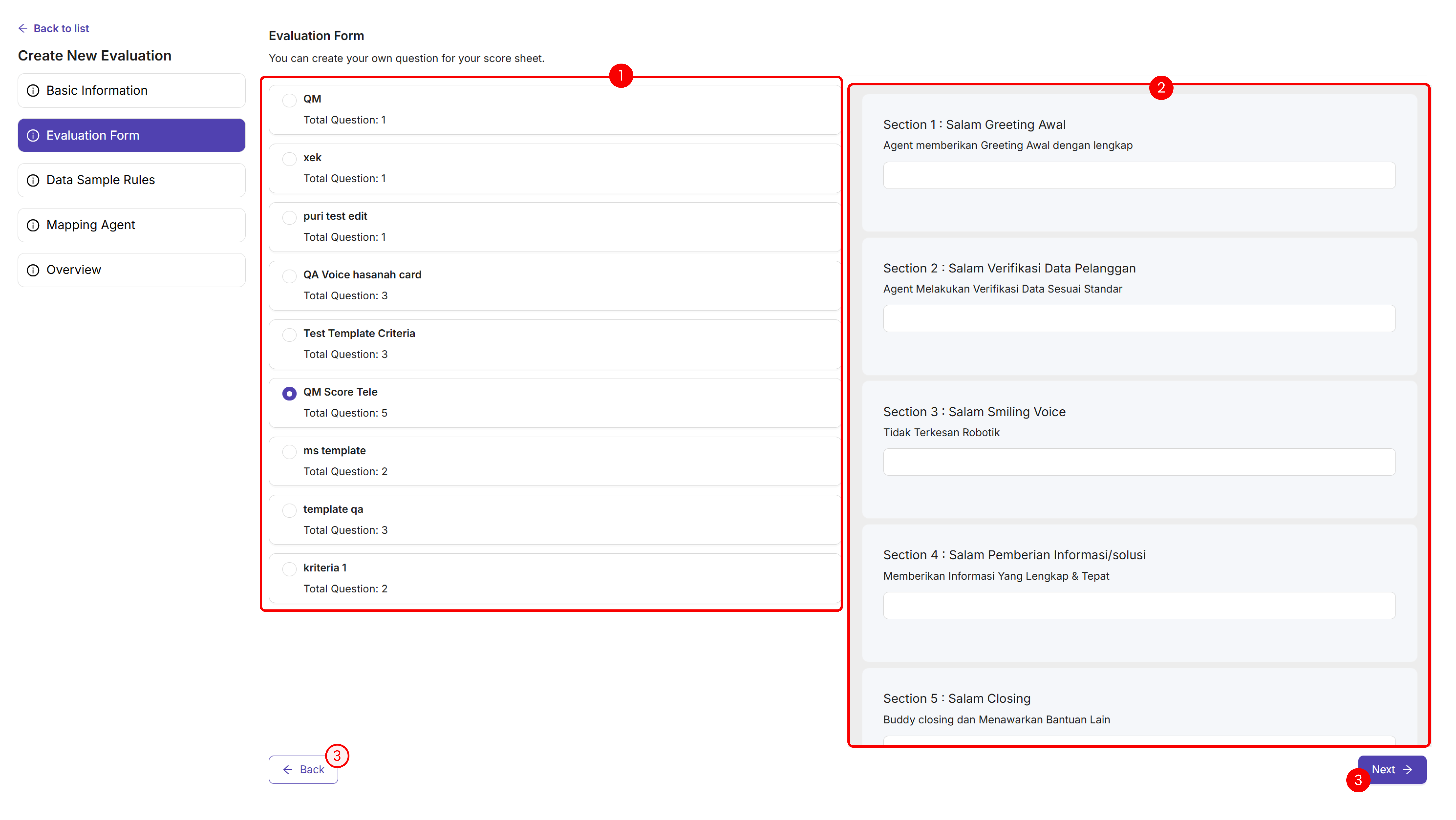The height and width of the screenshot is (820, 1456).
Task: Click the Back to list link
Action: [61, 28]
